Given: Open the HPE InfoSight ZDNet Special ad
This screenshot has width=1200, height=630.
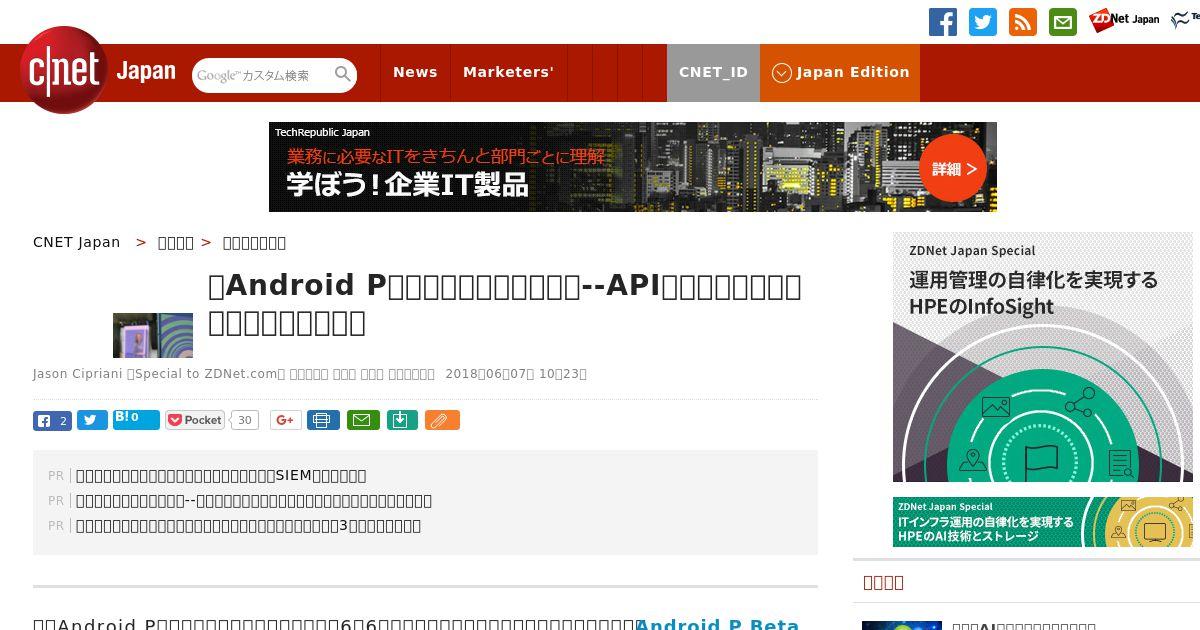Looking at the screenshot, I should pos(1043,357).
